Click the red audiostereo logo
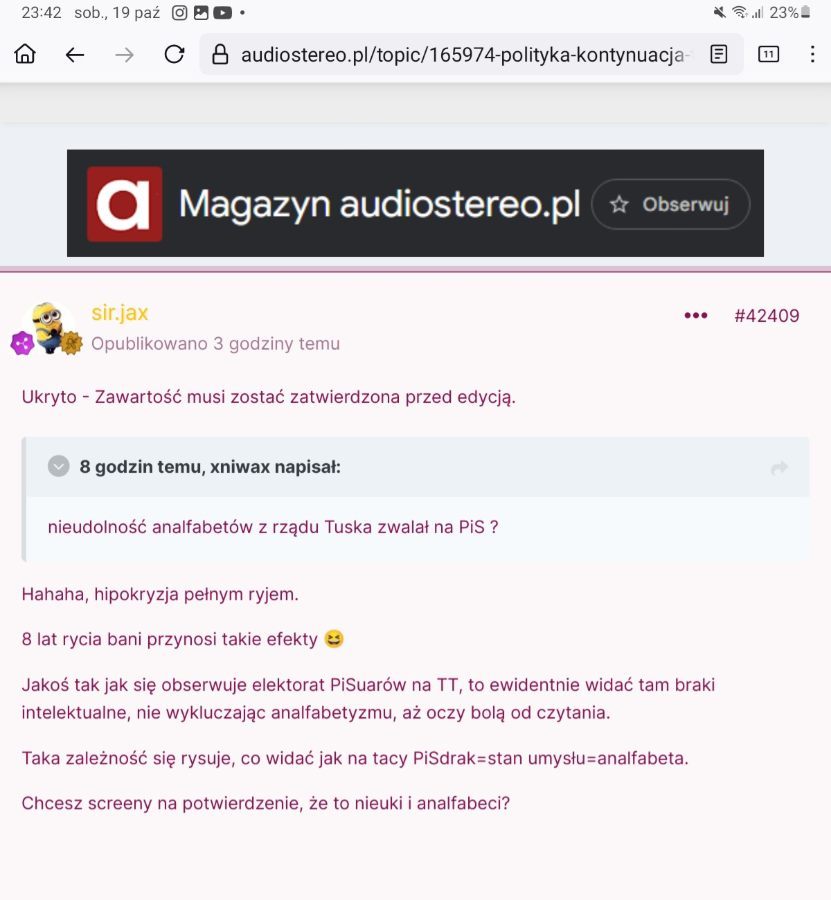Screen dimensions: 831x900 tap(125, 204)
